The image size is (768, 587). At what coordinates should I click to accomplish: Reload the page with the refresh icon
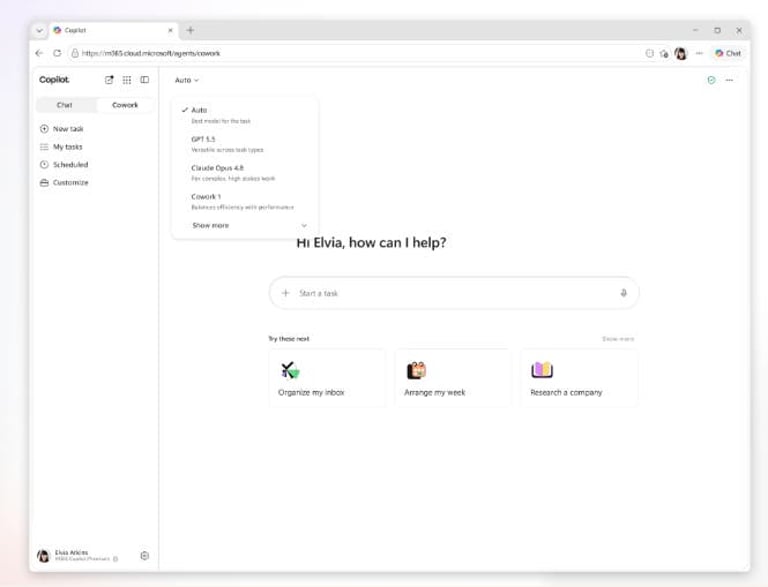click(57, 53)
